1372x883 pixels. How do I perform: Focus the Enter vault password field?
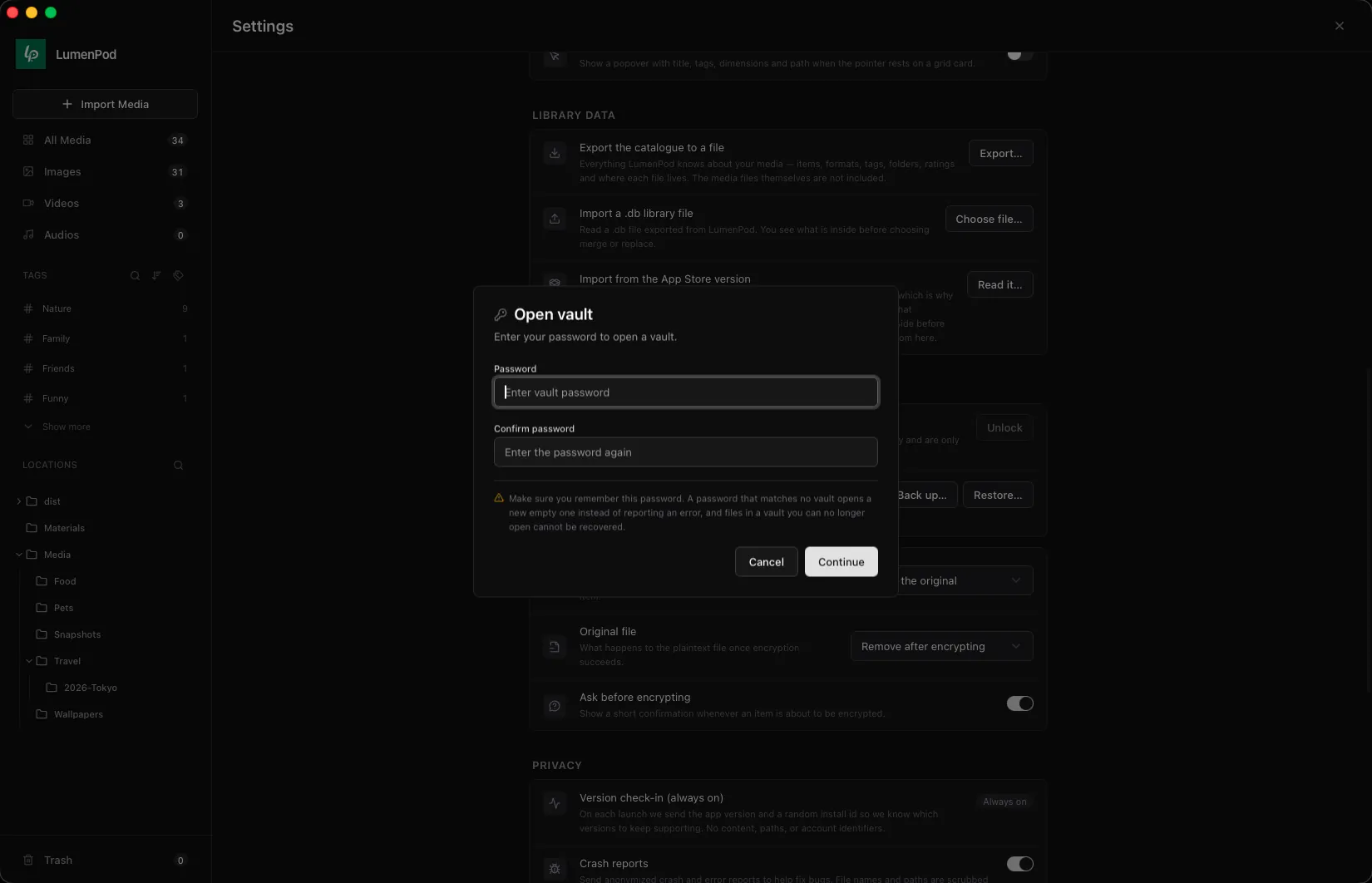[x=686, y=392]
